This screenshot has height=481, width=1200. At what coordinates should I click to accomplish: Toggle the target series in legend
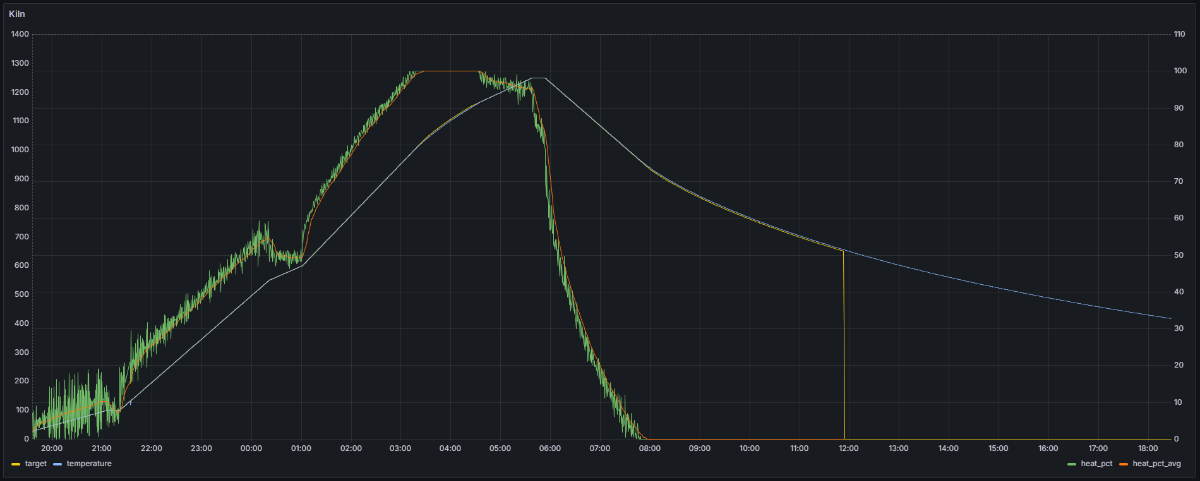(x=35, y=464)
